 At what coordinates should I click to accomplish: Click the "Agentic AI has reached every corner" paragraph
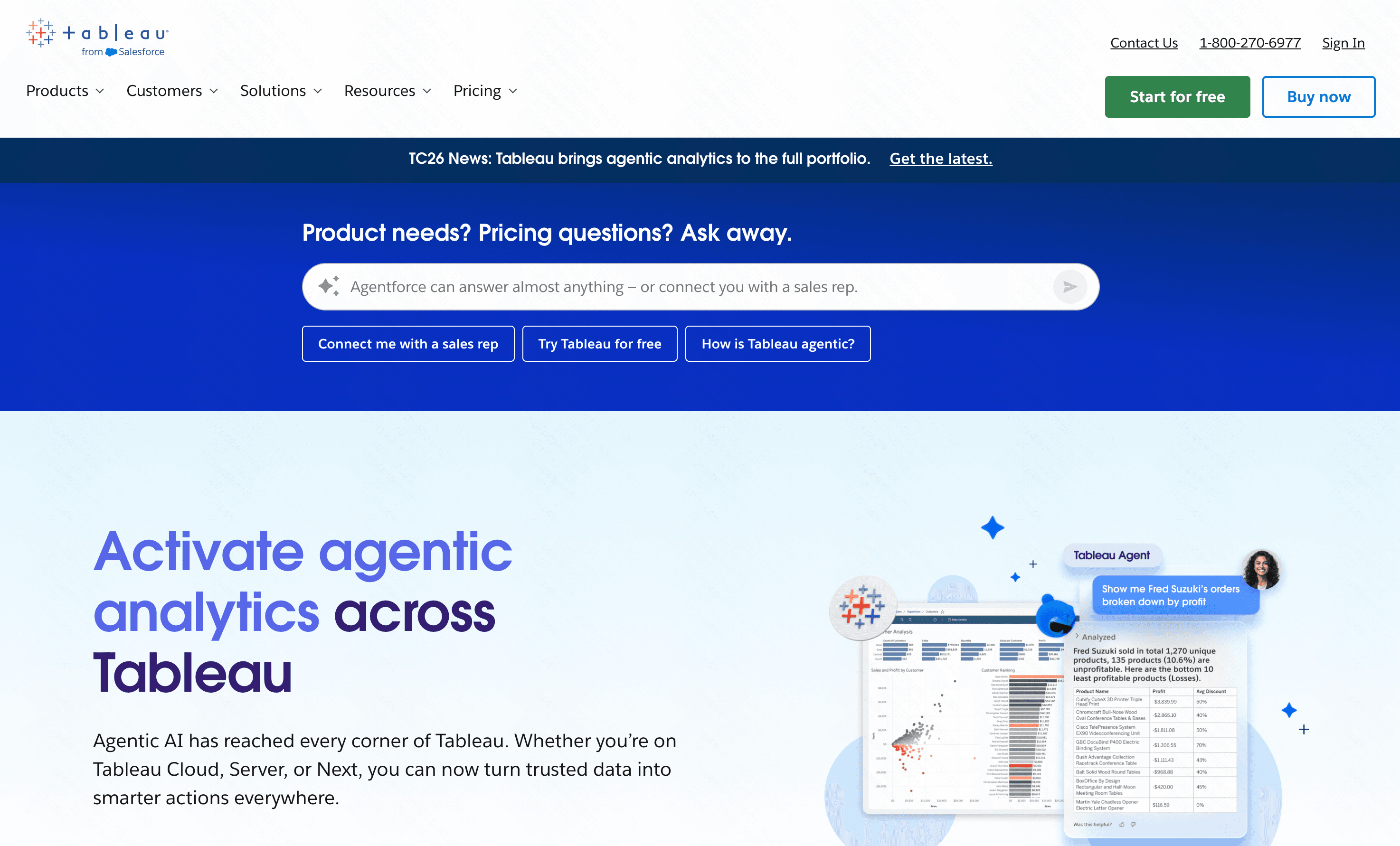pos(385,769)
